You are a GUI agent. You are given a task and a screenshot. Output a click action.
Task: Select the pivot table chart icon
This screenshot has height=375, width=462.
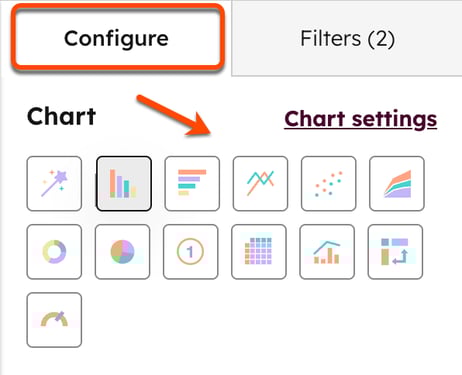396,252
